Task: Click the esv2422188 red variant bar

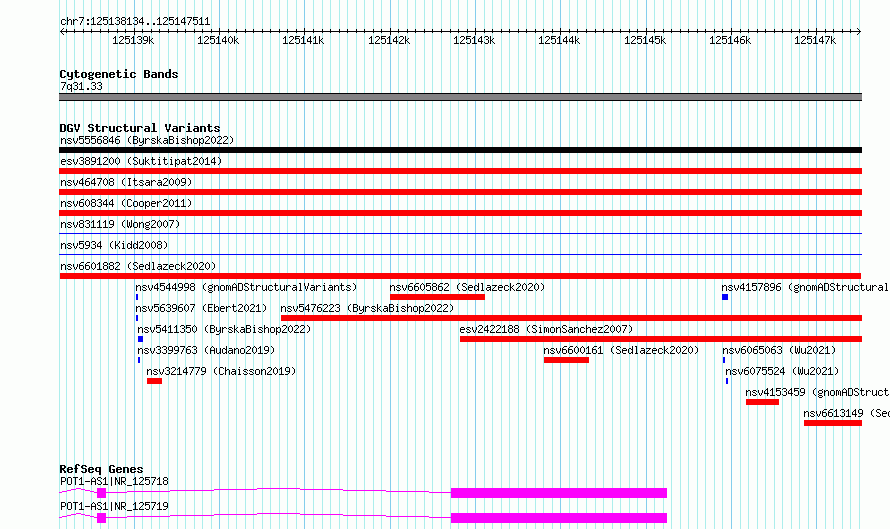Action: pyautogui.click(x=661, y=339)
